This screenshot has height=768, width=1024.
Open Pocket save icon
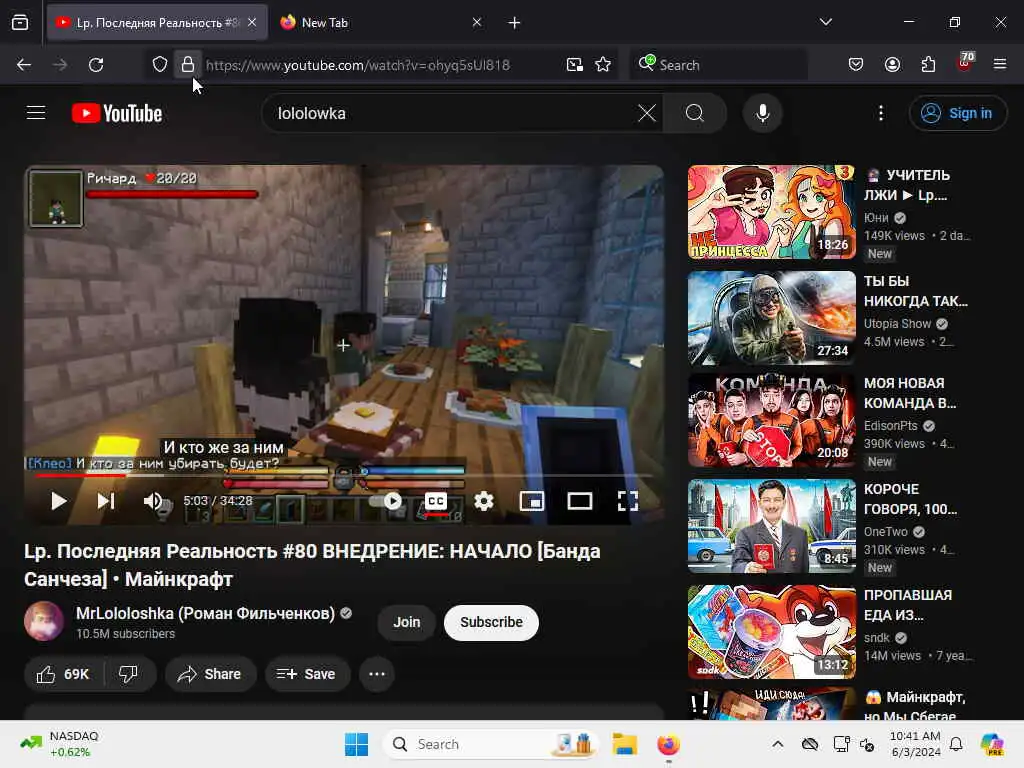[x=856, y=64]
